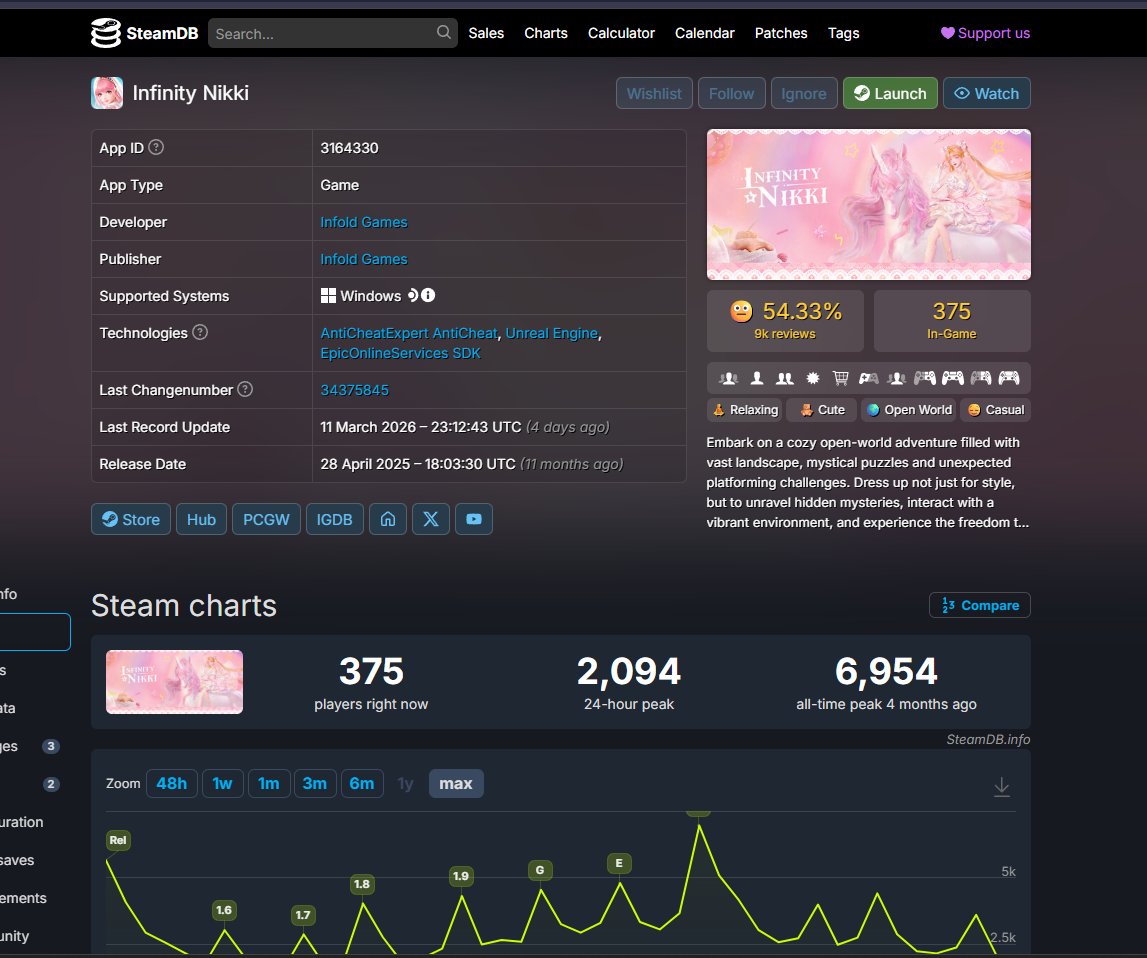
Task: Click the Steam Deck compatibility icon beside Windows
Action: [413, 295]
